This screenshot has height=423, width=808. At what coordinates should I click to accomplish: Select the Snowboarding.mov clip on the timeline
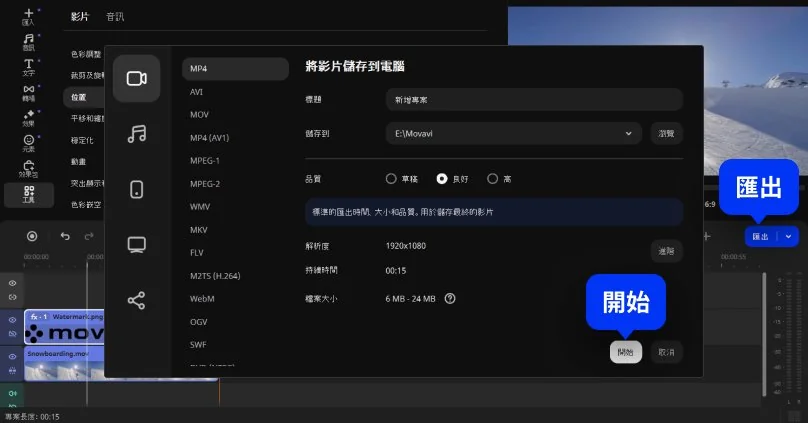[x=64, y=363]
